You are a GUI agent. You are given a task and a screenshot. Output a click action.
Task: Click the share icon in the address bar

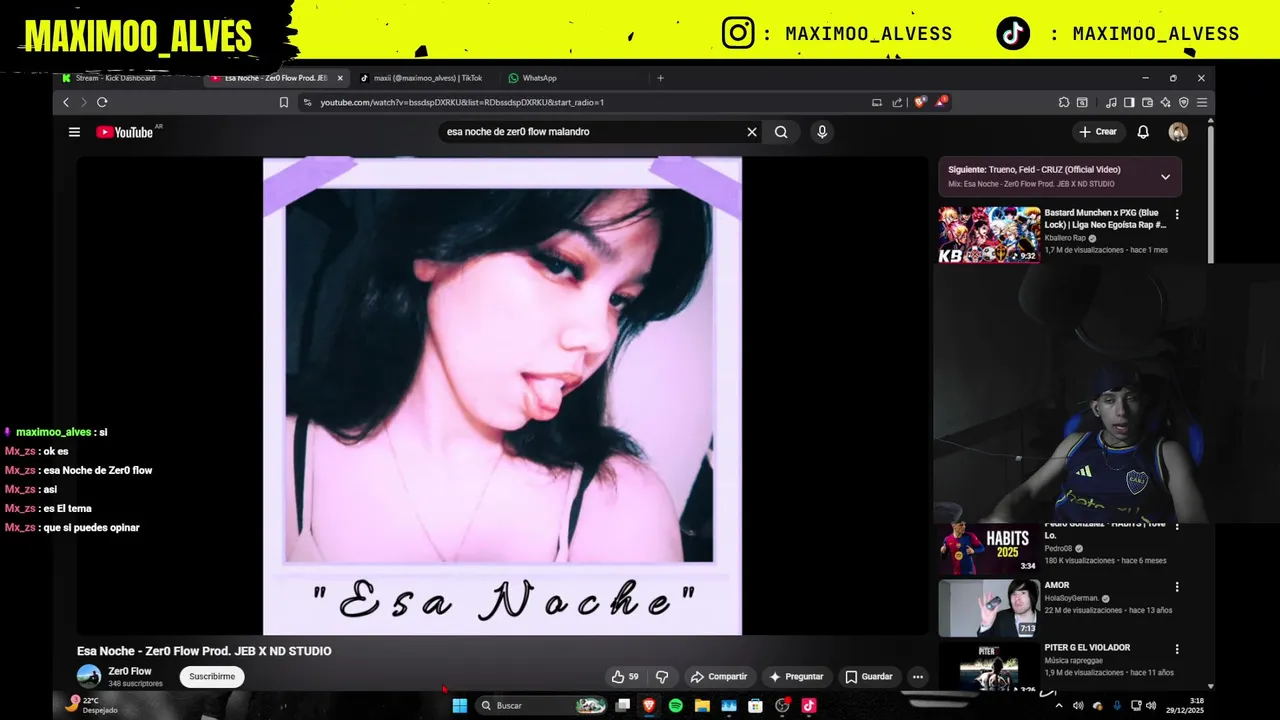tap(897, 102)
